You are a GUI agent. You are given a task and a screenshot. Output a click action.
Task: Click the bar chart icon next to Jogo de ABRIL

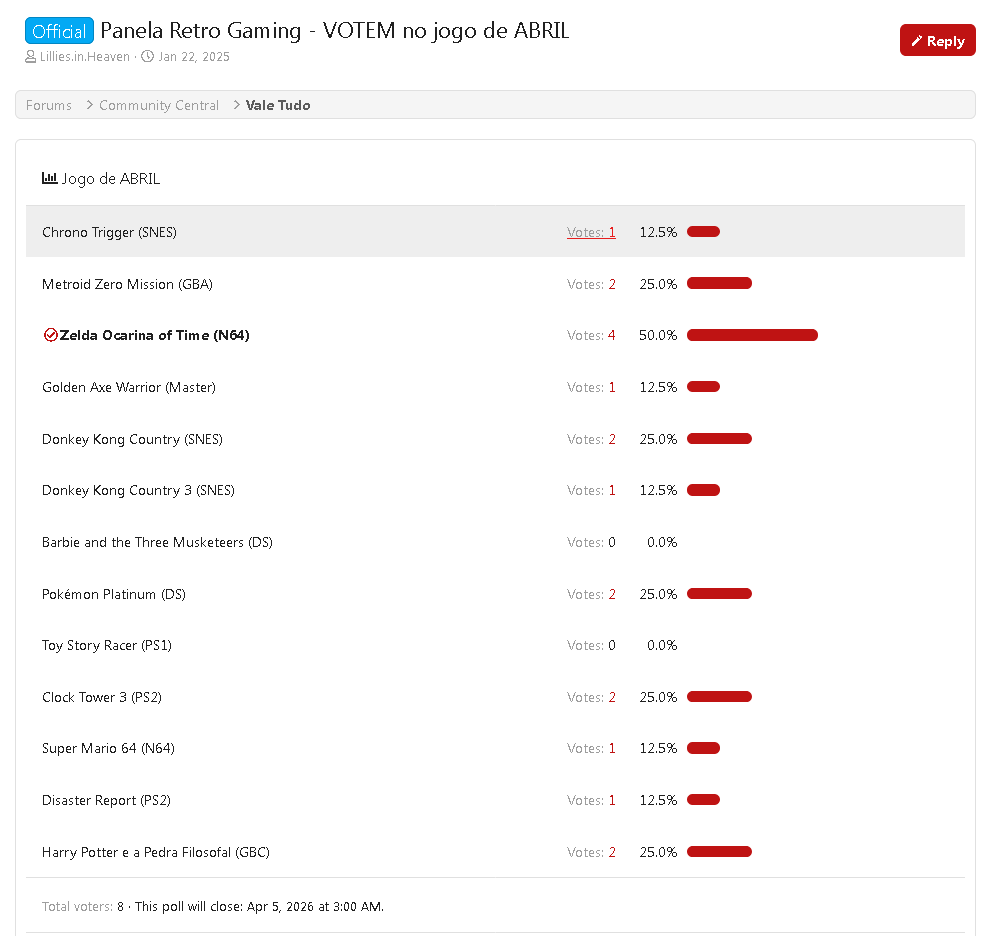pos(50,178)
